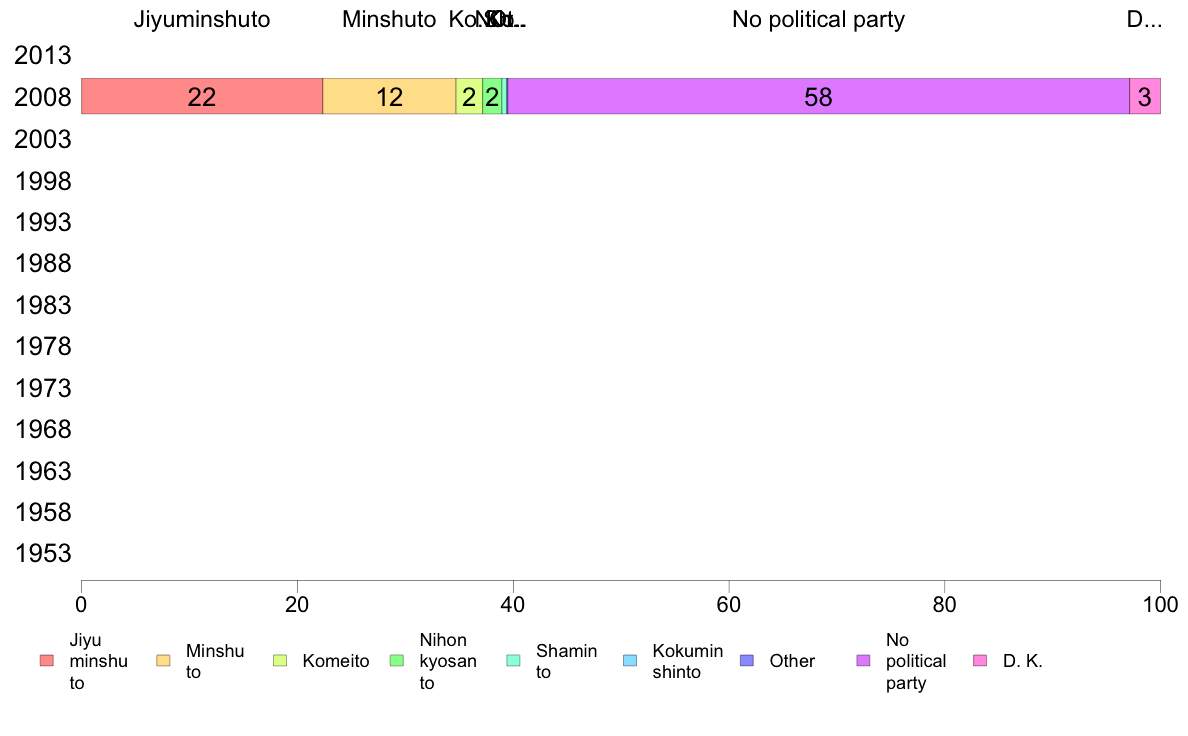Click the D. K. bar segment showing 3
The height and width of the screenshot is (736, 1188).
click(x=1145, y=96)
